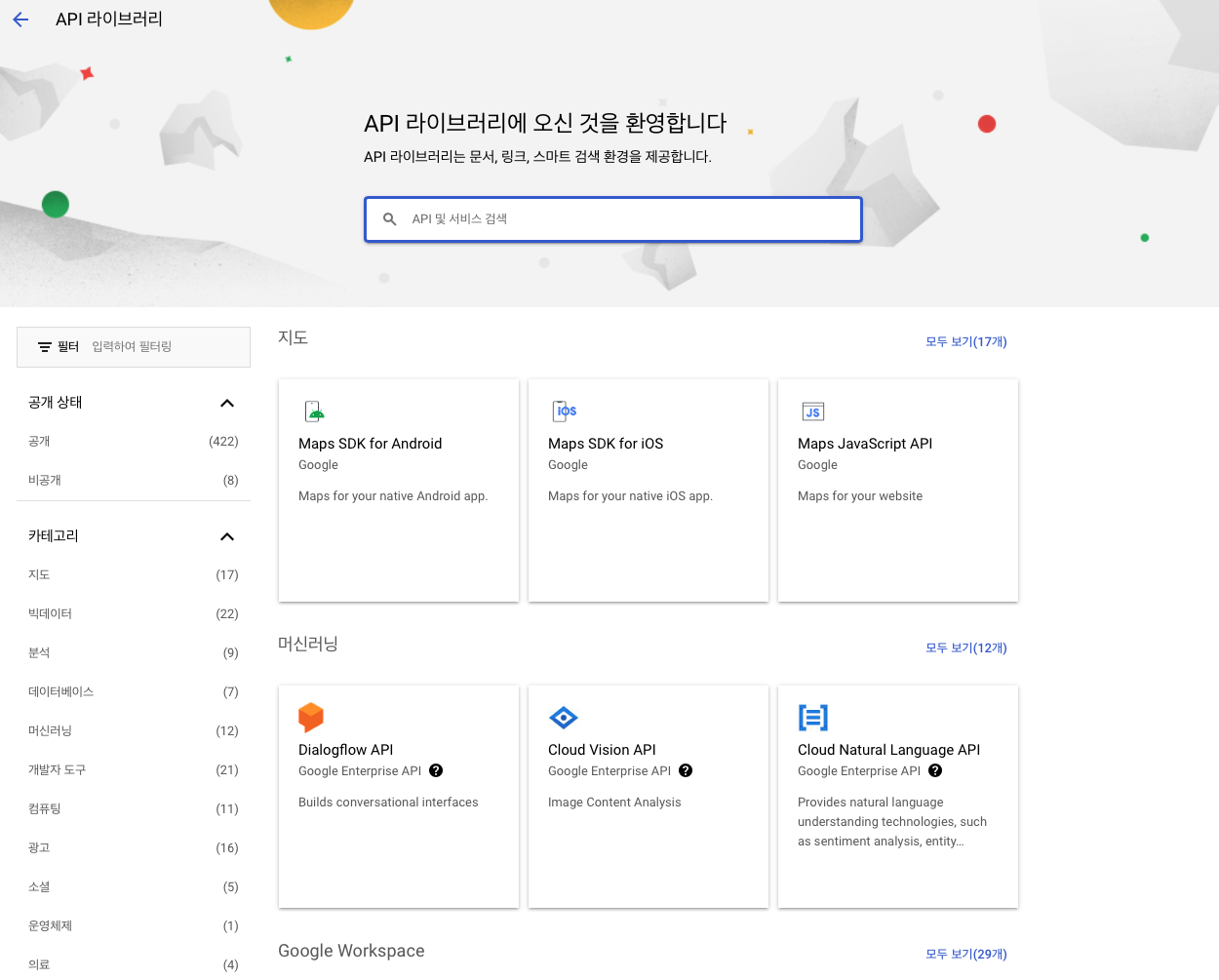Click the 지도 section heading
Viewport: 1219px width, 980px height.
(294, 337)
